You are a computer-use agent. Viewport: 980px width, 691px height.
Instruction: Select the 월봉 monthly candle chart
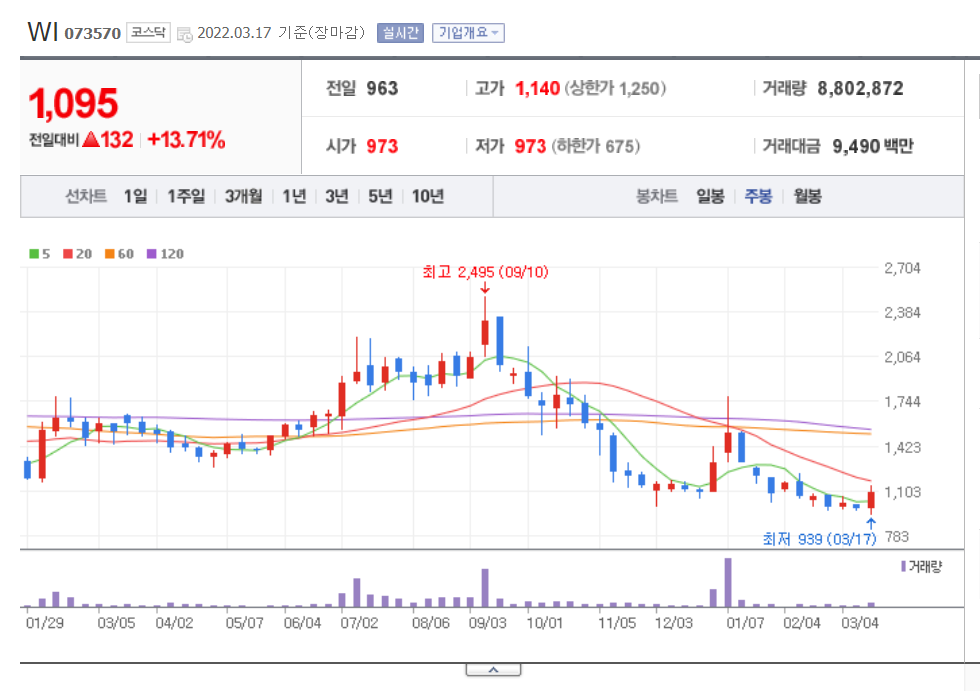click(808, 196)
